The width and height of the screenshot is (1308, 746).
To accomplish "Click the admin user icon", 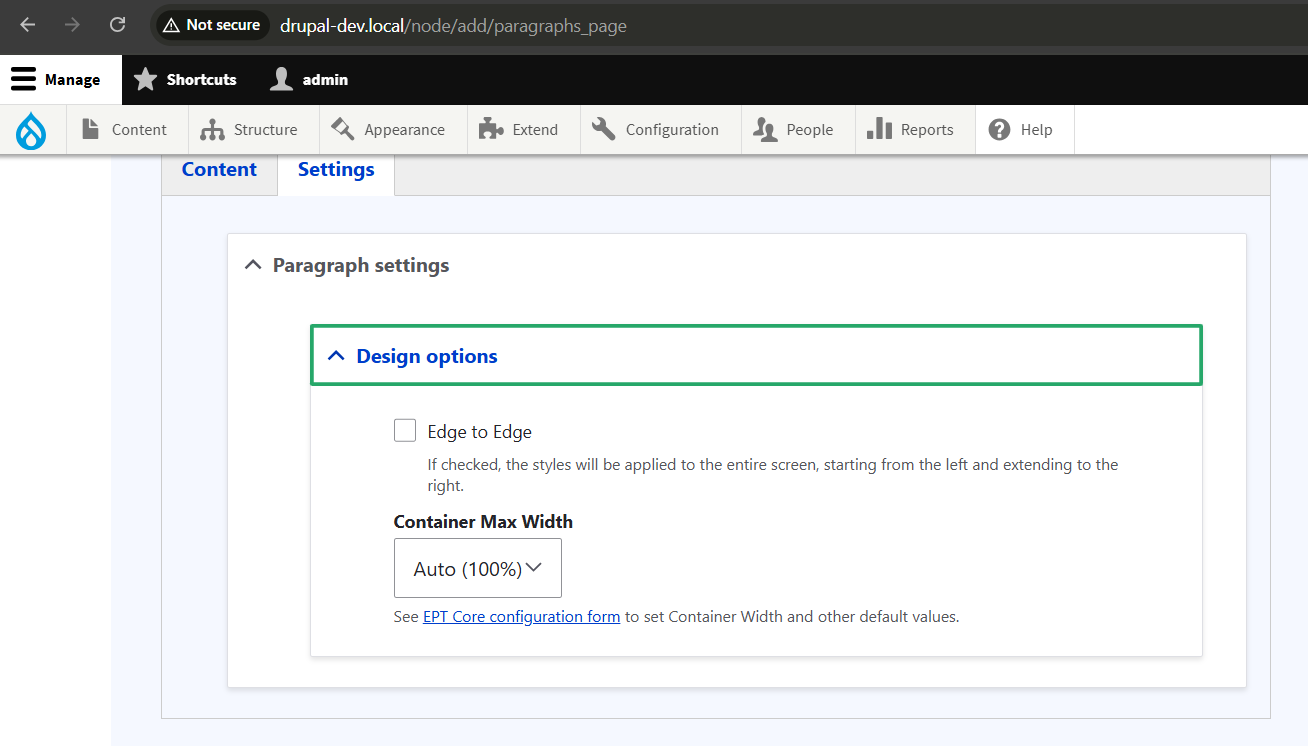I will [282, 80].
